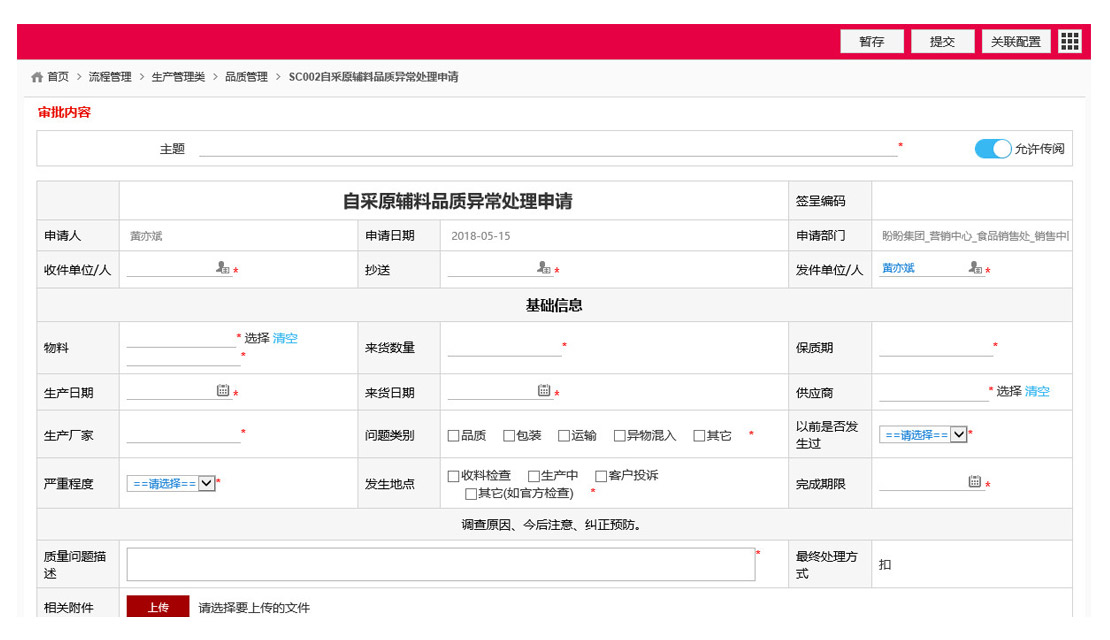This screenshot has width=1110, height=640.
Task: Navigate to 品质管理 breadcrumb item
Action: pyautogui.click(x=246, y=77)
